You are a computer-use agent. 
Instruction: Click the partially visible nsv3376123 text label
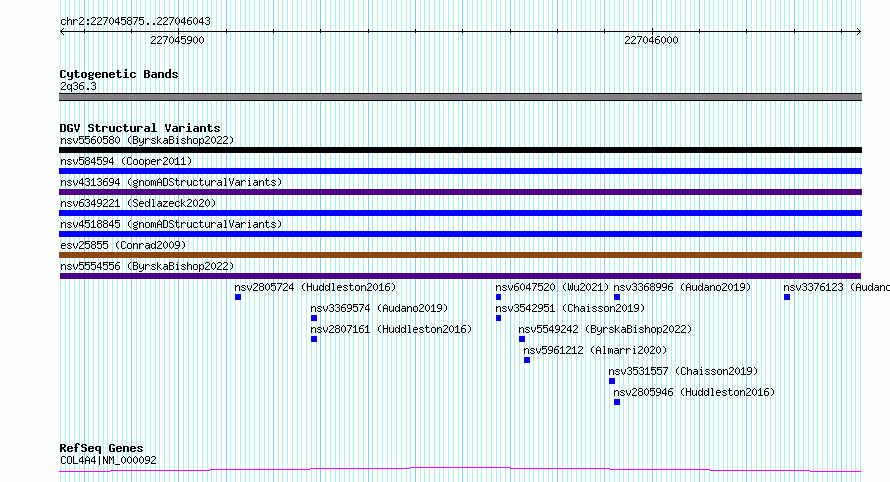(x=836, y=287)
